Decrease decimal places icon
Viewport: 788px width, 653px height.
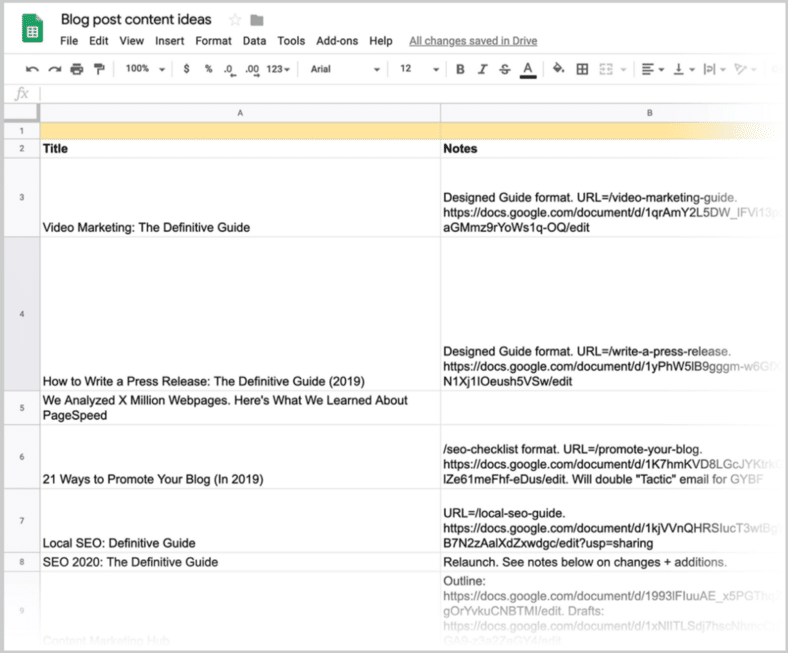tap(229, 69)
